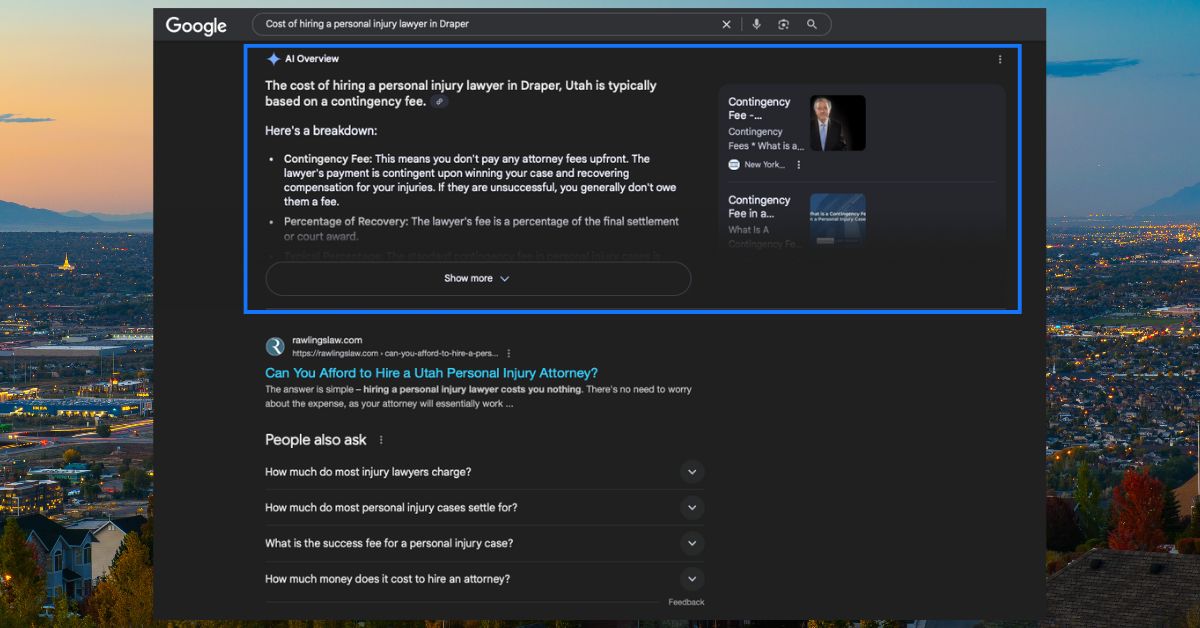The width and height of the screenshot is (1200, 628).
Task: Click the New York source favicon
Action: (x=734, y=164)
